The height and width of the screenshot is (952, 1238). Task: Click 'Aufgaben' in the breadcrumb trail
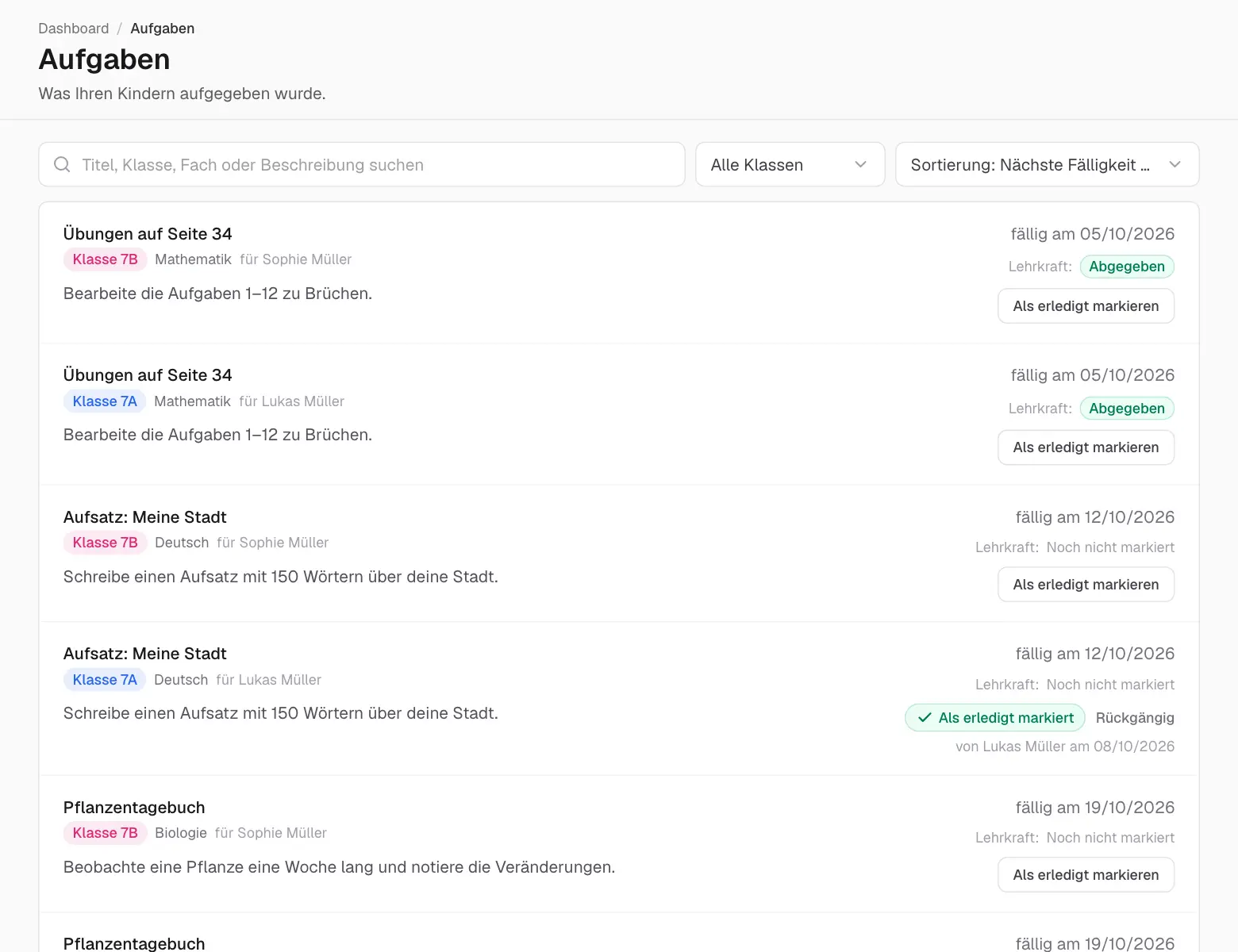[x=162, y=29]
